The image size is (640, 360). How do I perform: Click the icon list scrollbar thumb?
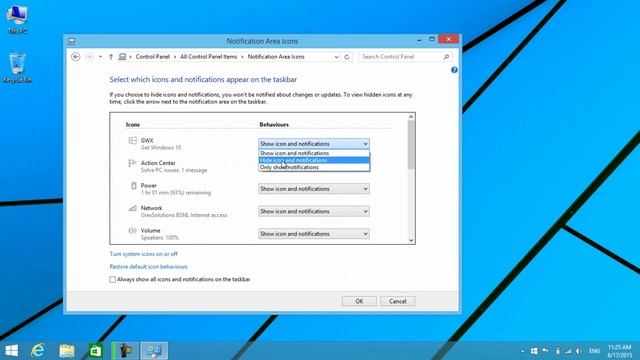(x=411, y=145)
